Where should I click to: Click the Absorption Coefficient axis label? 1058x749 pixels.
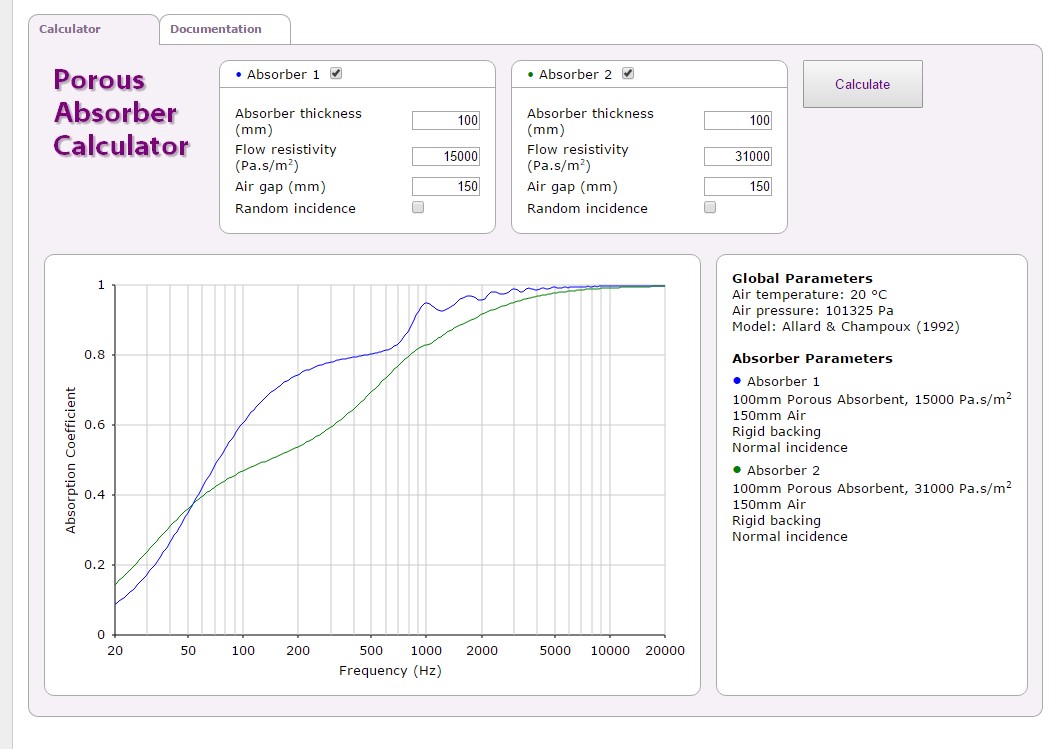[71, 460]
